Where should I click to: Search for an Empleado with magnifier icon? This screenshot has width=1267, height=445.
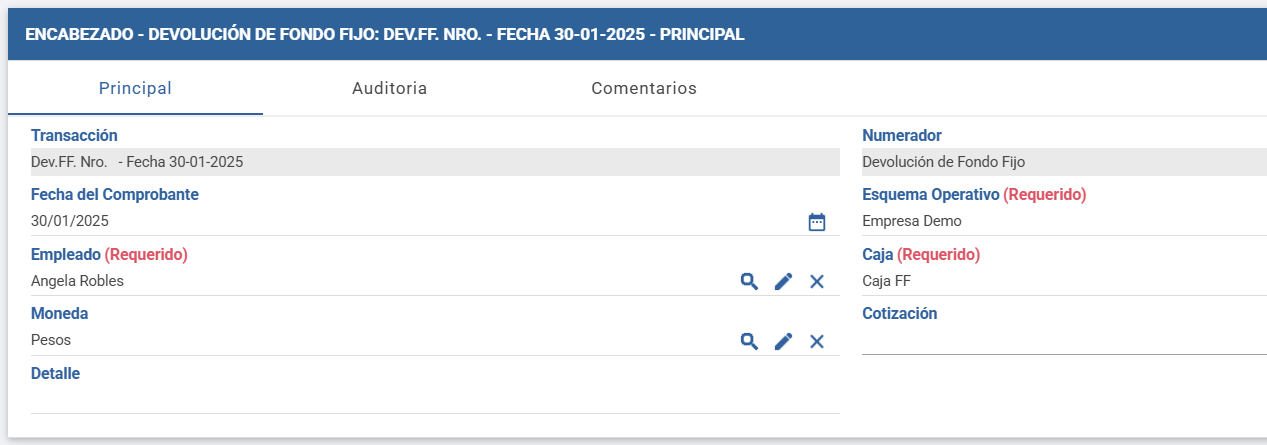749,281
